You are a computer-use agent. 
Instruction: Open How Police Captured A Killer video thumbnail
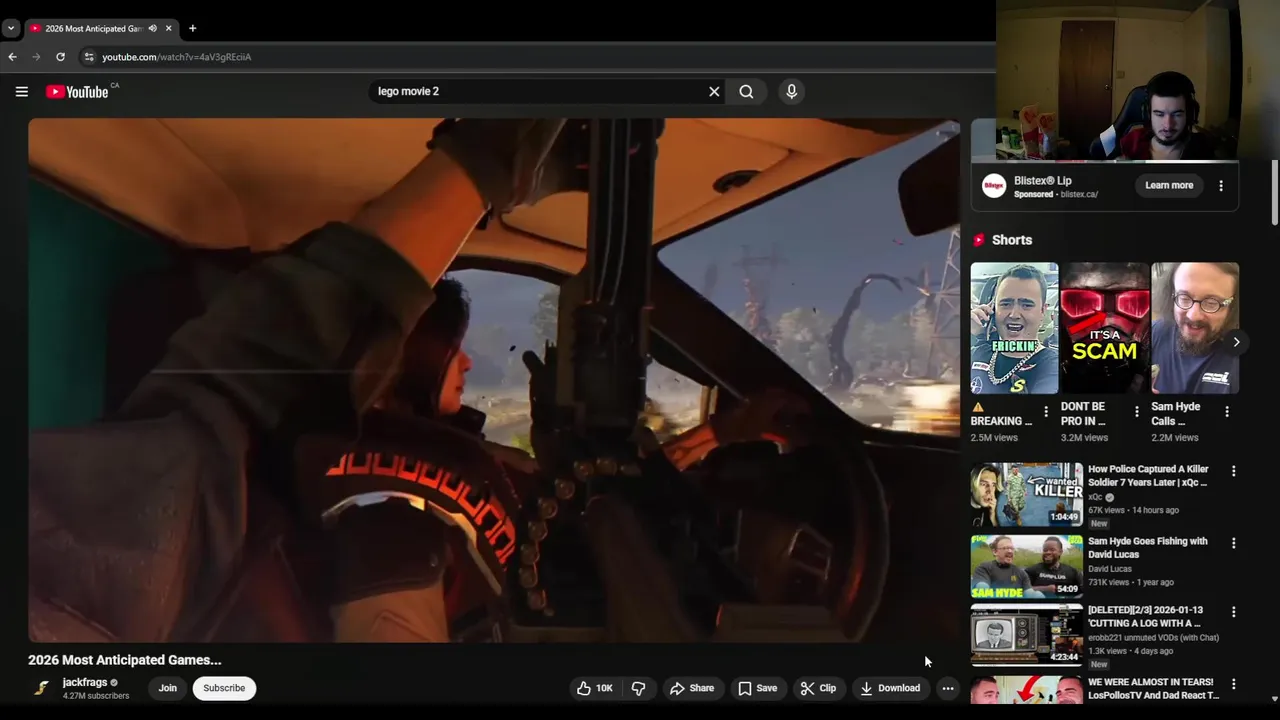(1027, 494)
